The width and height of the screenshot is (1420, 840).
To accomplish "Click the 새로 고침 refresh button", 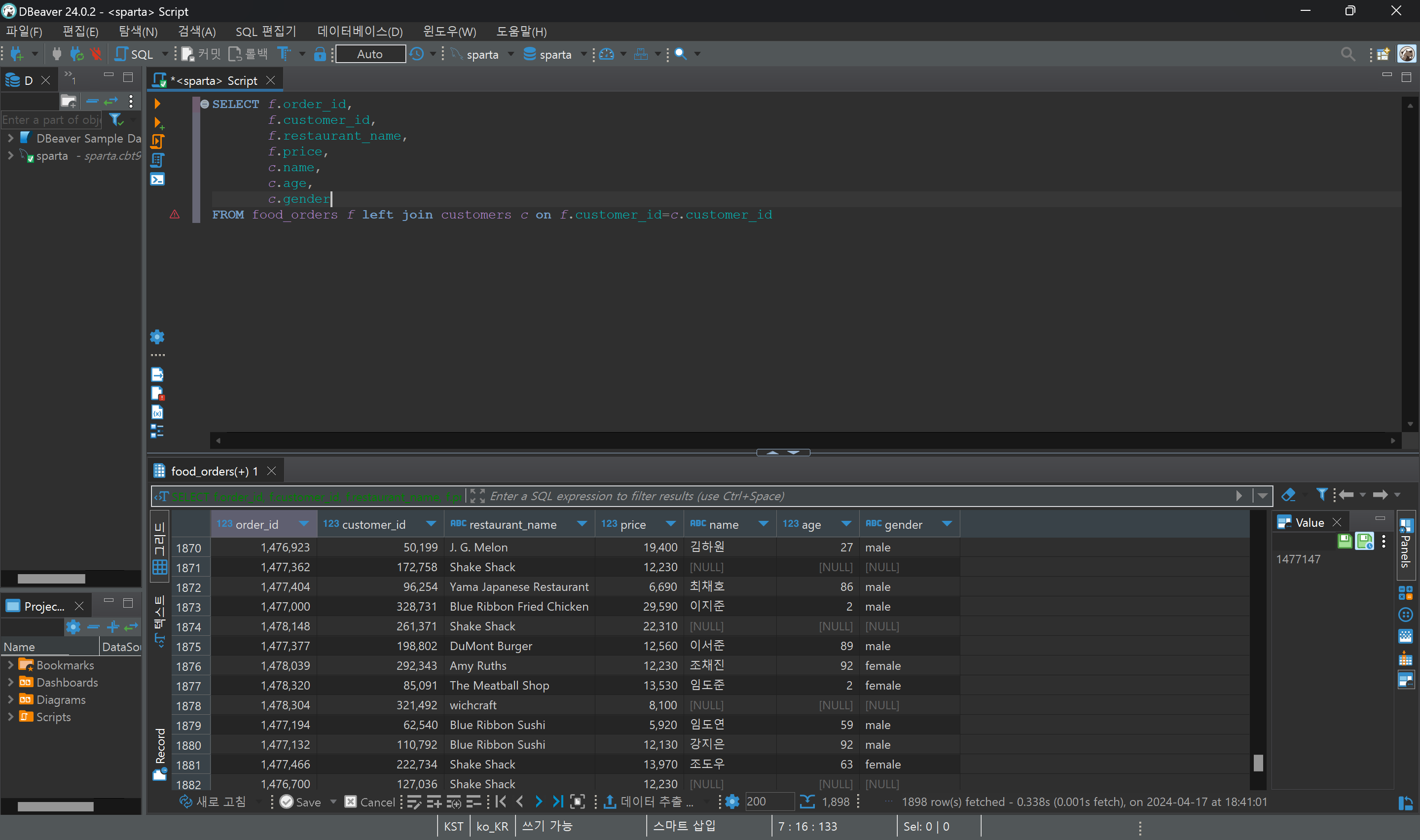I will [x=213, y=802].
